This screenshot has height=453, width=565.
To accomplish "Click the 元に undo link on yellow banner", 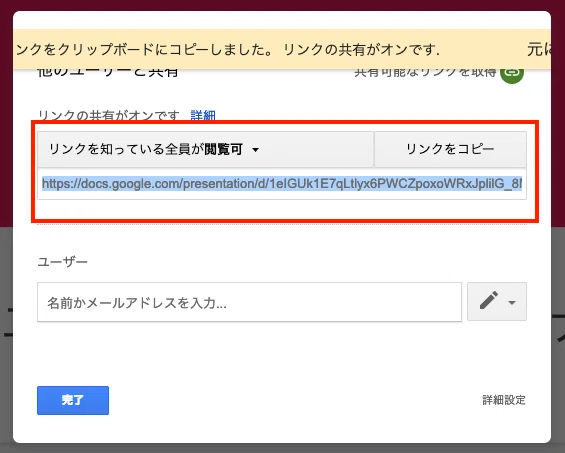I will pos(539,49).
